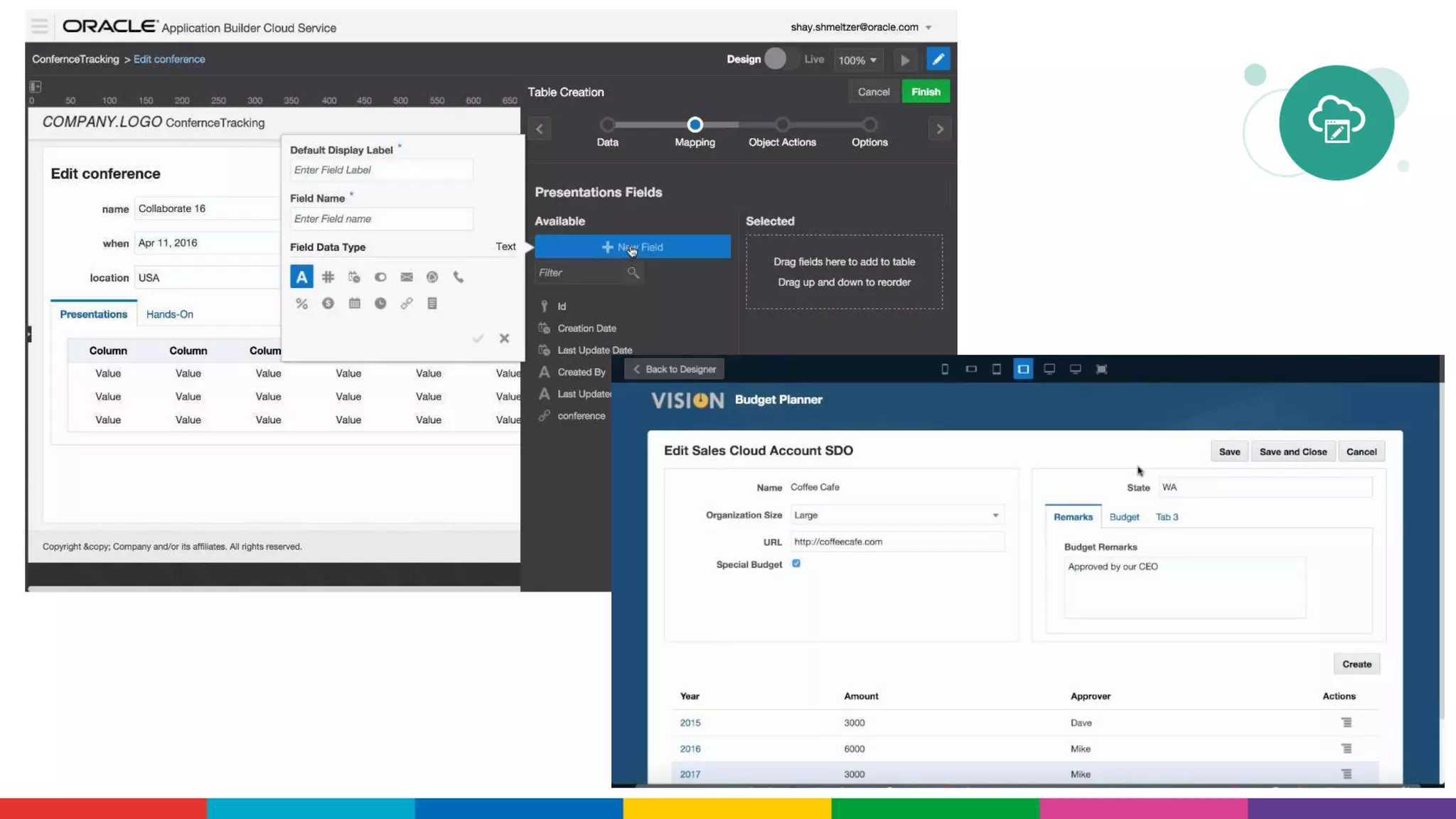1456x819 pixels.
Task: Select the Boolean toggle data type icon
Action: [x=380, y=277]
